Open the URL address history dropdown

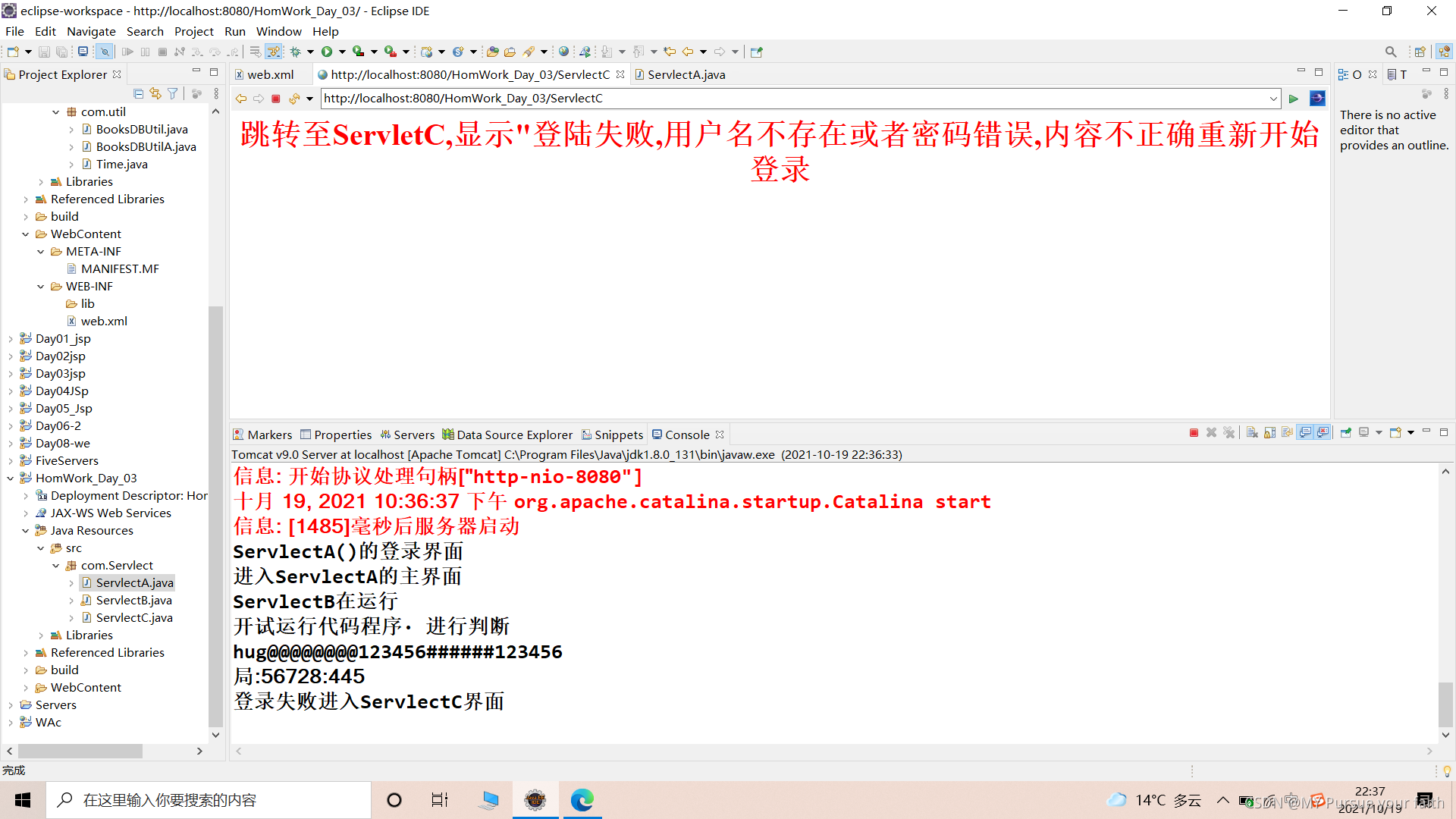click(x=1273, y=99)
